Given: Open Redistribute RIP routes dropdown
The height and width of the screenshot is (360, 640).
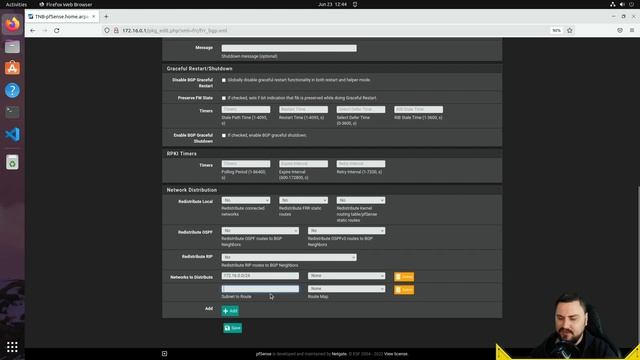Looking at the screenshot, I should click(289, 258).
